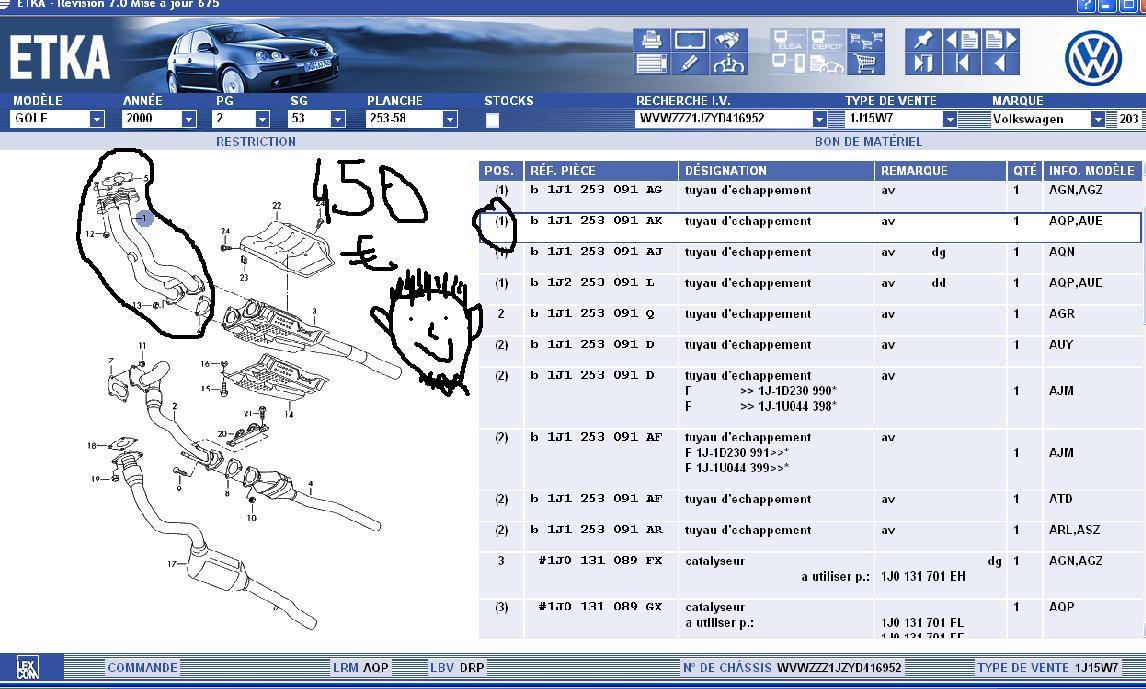The width and height of the screenshot is (1146, 689).
Task: Open the RESTRICTION tab
Action: 256,141
